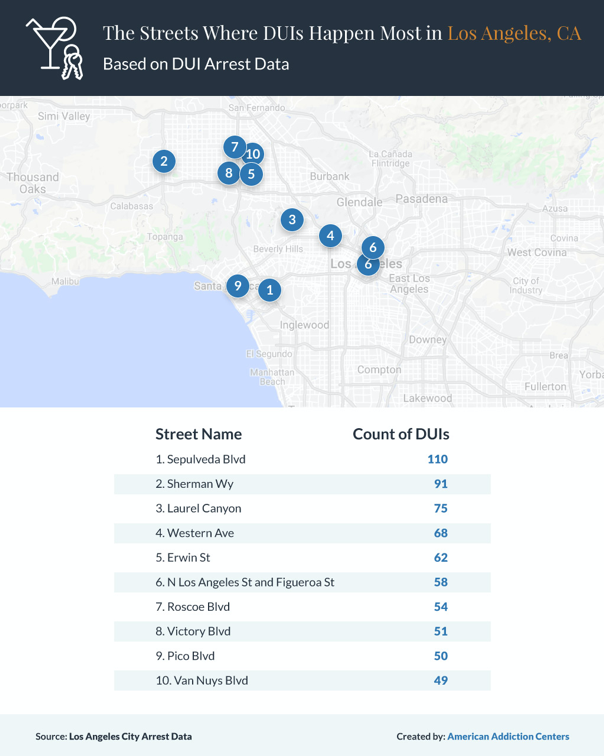The width and height of the screenshot is (604, 756).
Task: Click the Topanga map label
Action: tap(165, 237)
